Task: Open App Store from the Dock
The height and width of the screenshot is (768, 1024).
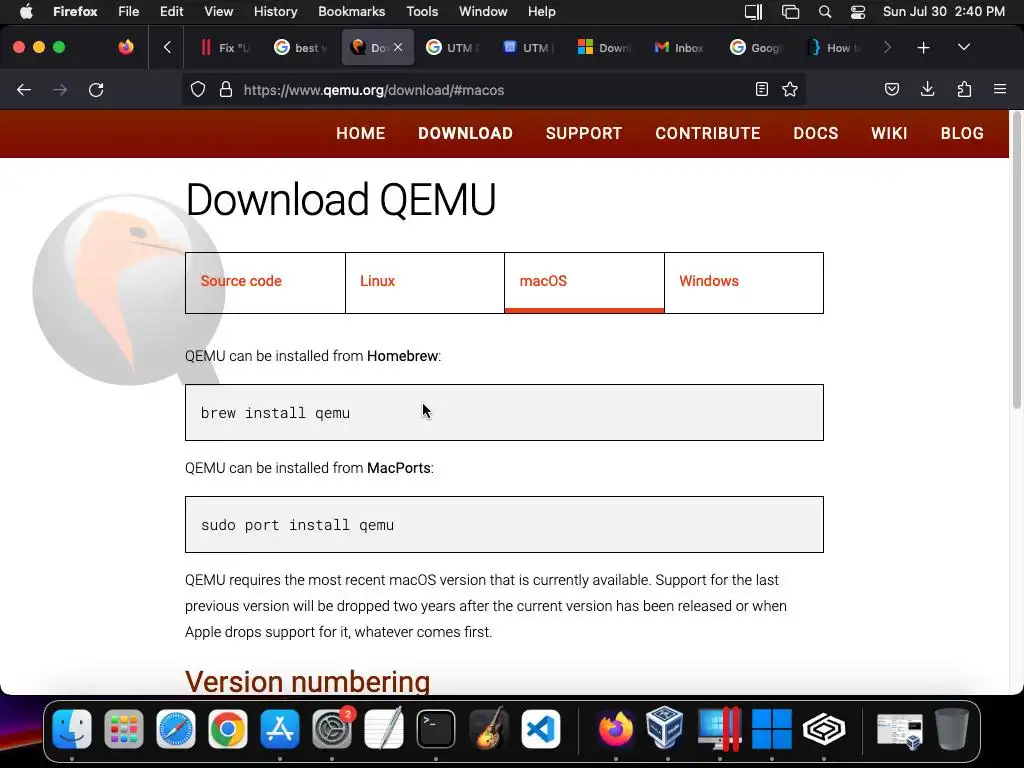Action: 280,729
